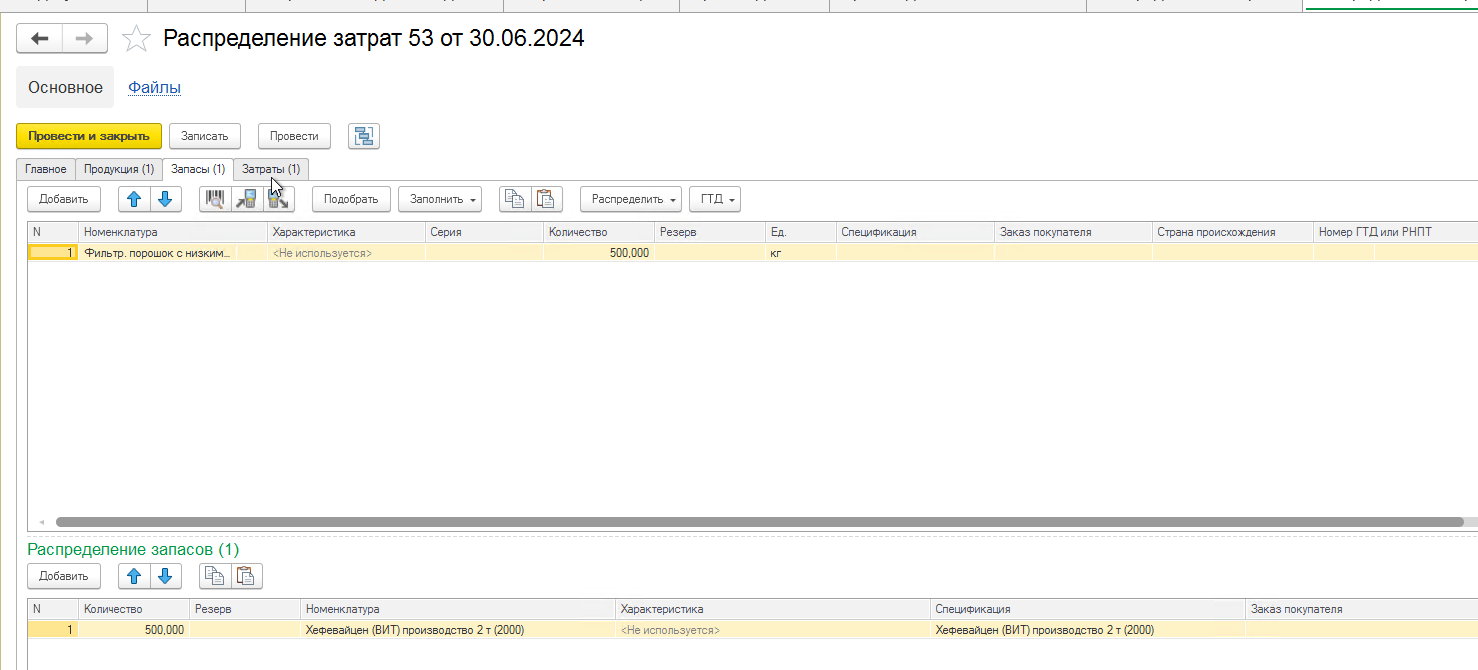Screen dimensions: 1478x670
Task: Click the Записать button
Action: pyautogui.click(x=205, y=136)
